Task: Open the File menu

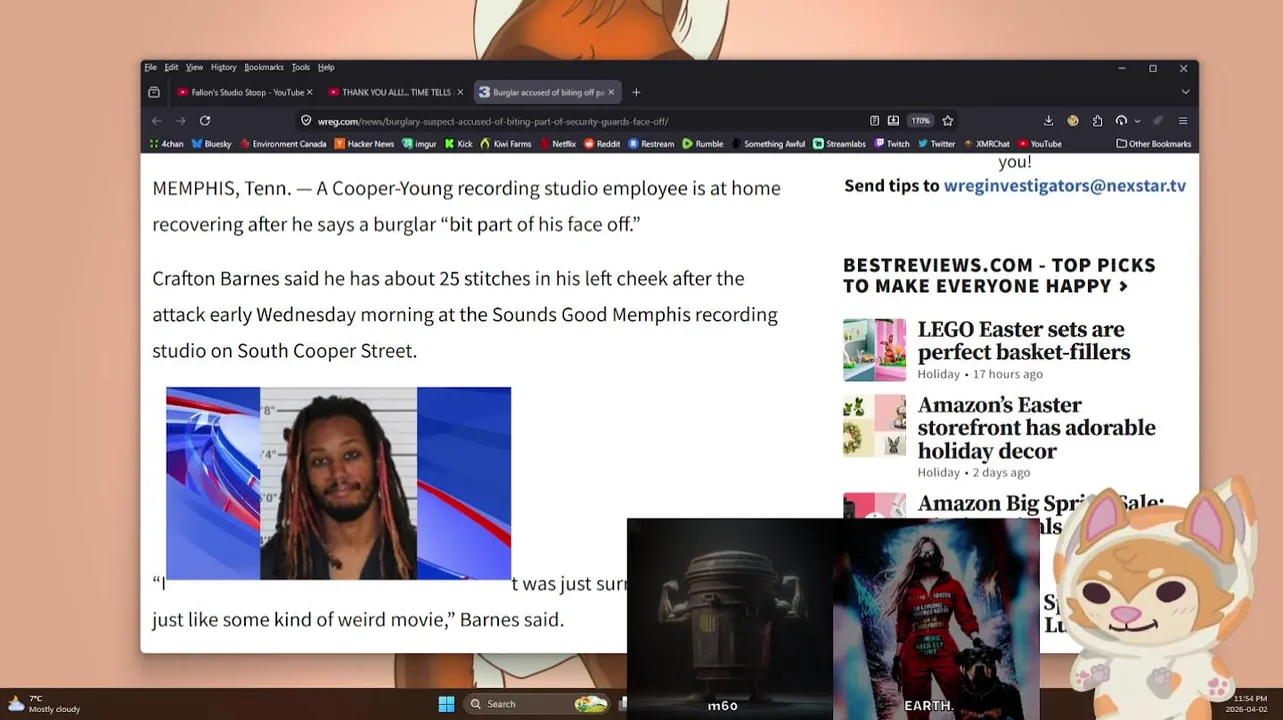Action: coord(150,67)
